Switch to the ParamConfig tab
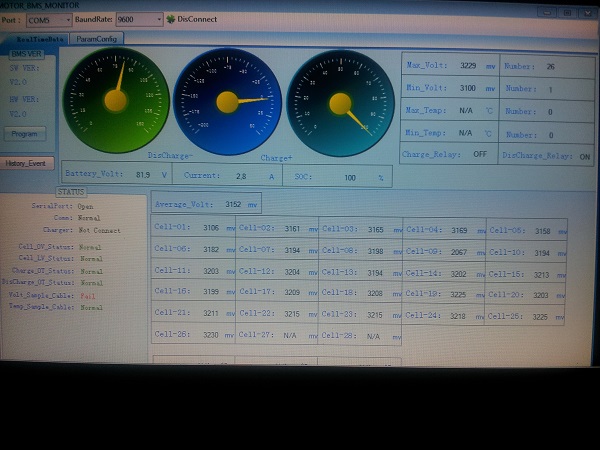This screenshot has height=450, width=600. (104, 38)
